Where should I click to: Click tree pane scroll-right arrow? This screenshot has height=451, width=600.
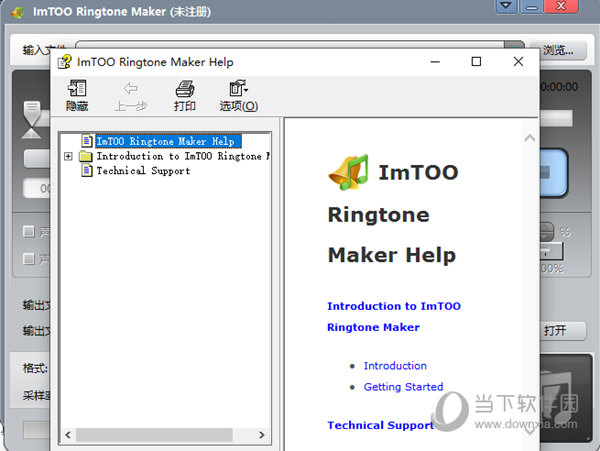pyautogui.click(x=262, y=435)
